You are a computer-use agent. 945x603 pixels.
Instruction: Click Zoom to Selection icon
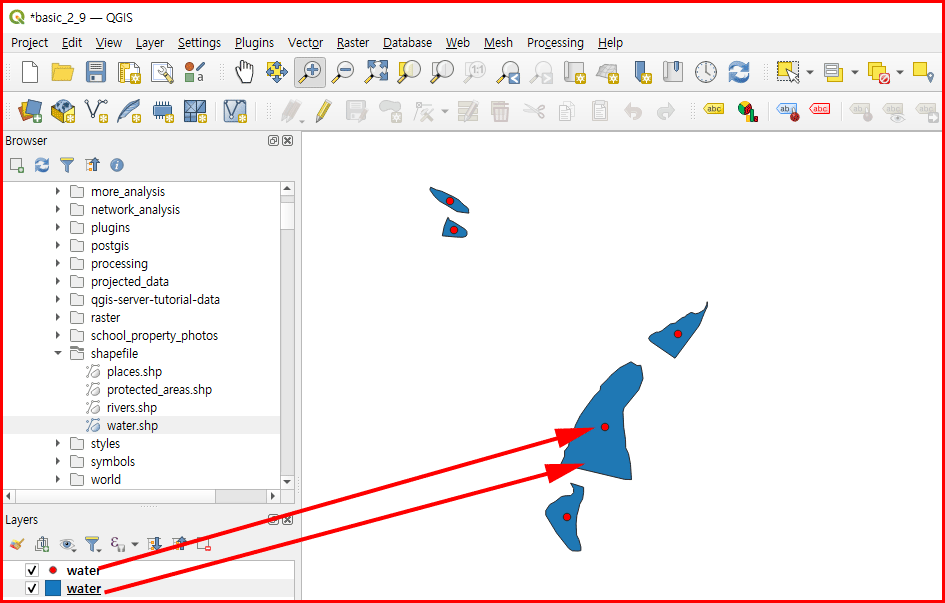pos(409,72)
